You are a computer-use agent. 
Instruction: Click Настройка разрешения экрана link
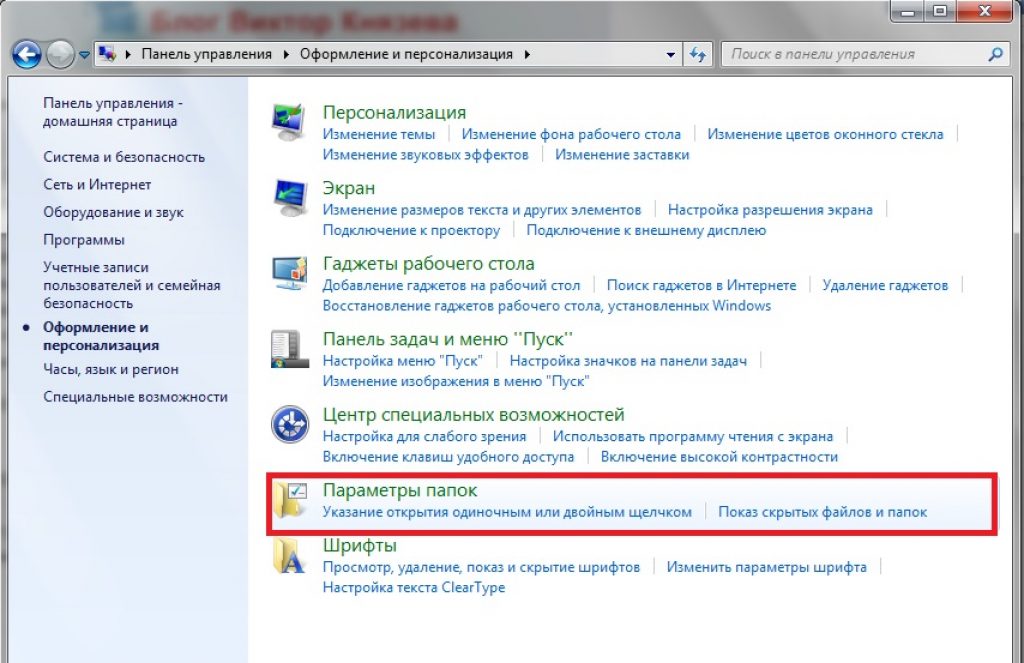tap(771, 210)
